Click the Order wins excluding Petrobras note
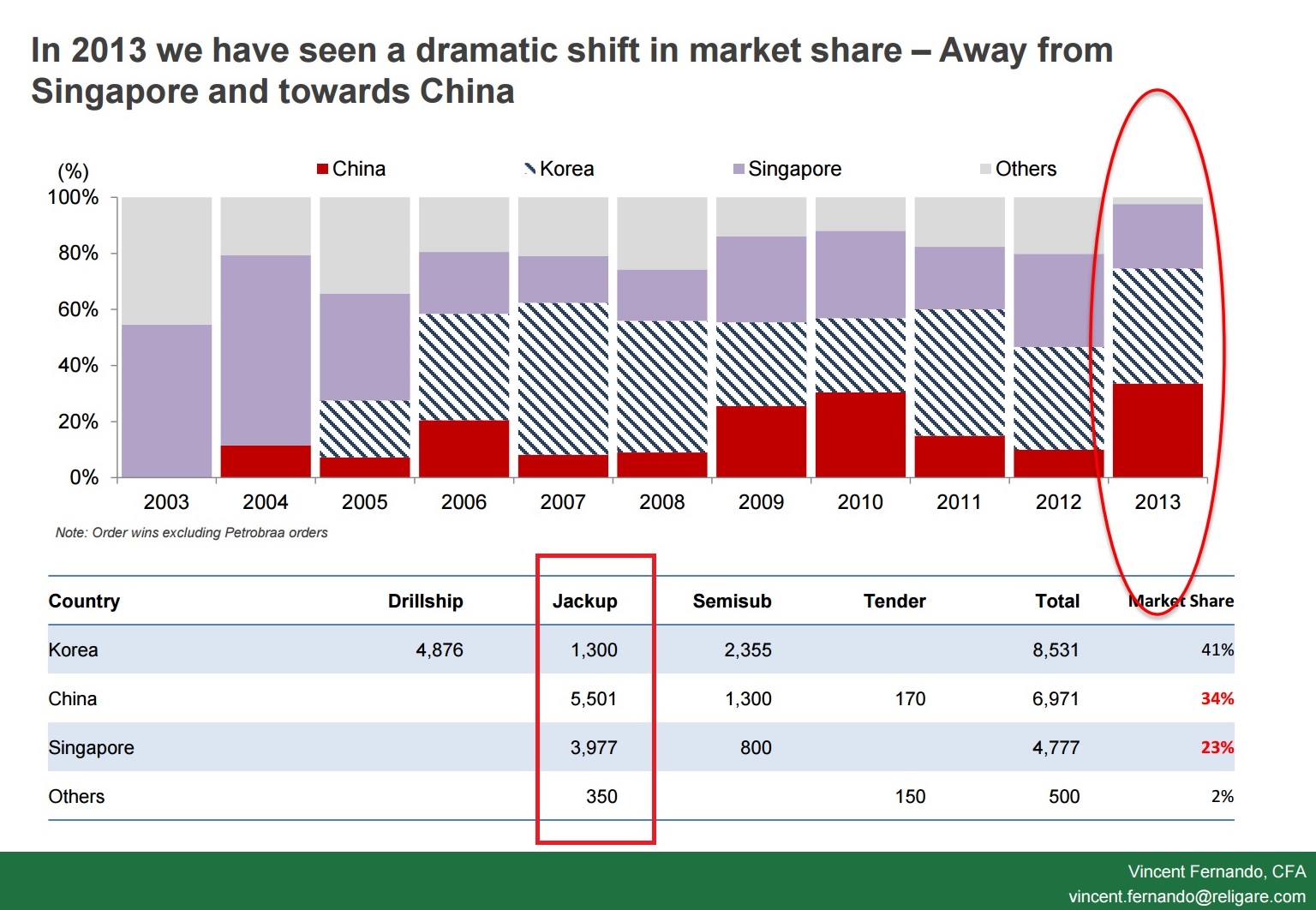The height and width of the screenshot is (910, 1316). tap(192, 532)
